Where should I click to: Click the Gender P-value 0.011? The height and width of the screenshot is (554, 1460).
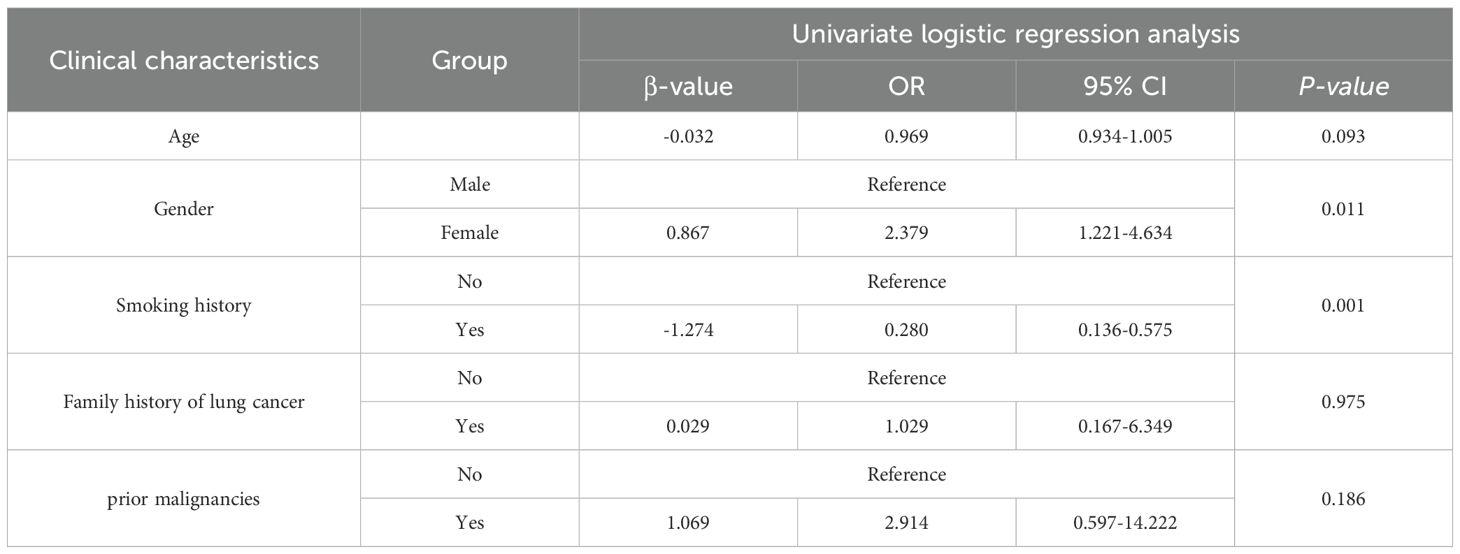point(1342,209)
